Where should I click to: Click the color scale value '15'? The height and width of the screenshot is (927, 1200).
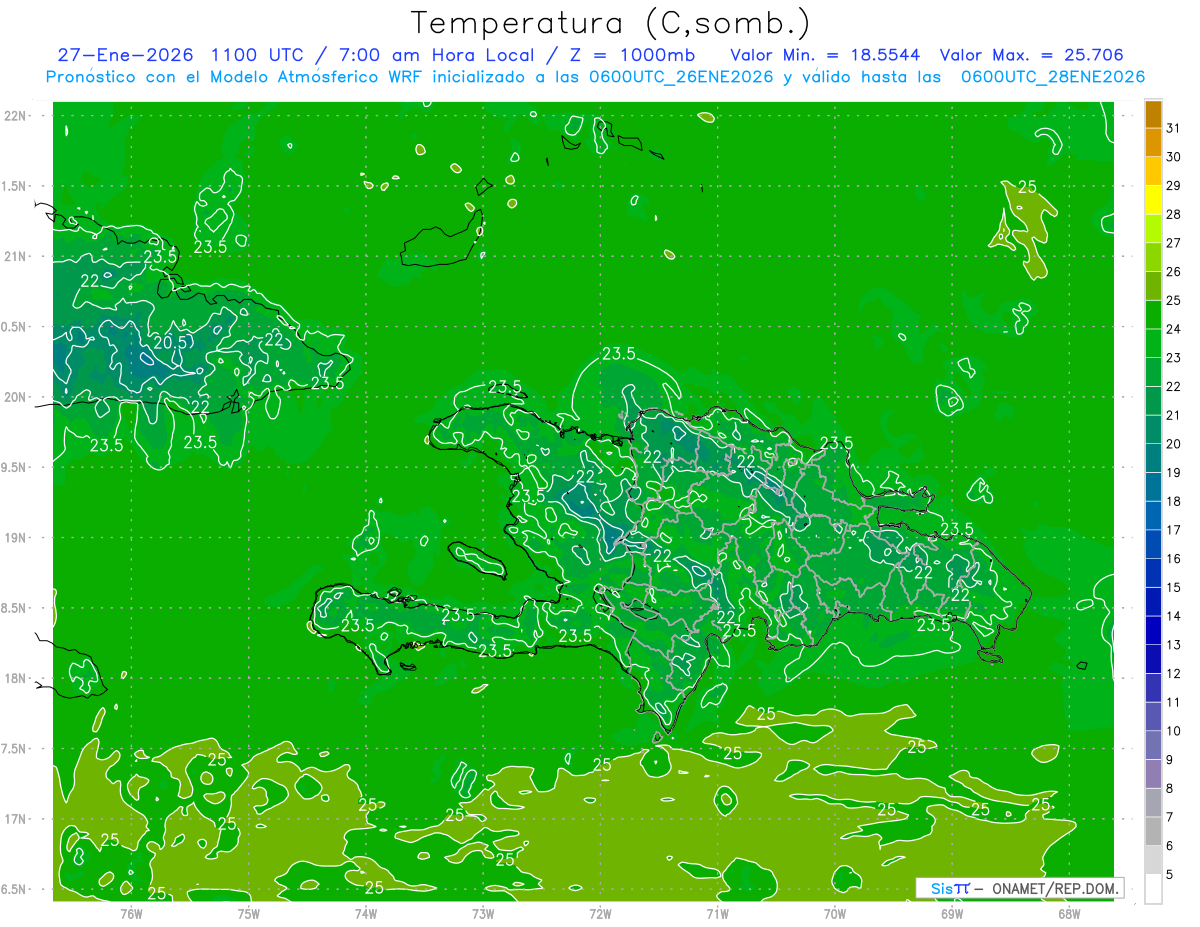coord(1173,588)
